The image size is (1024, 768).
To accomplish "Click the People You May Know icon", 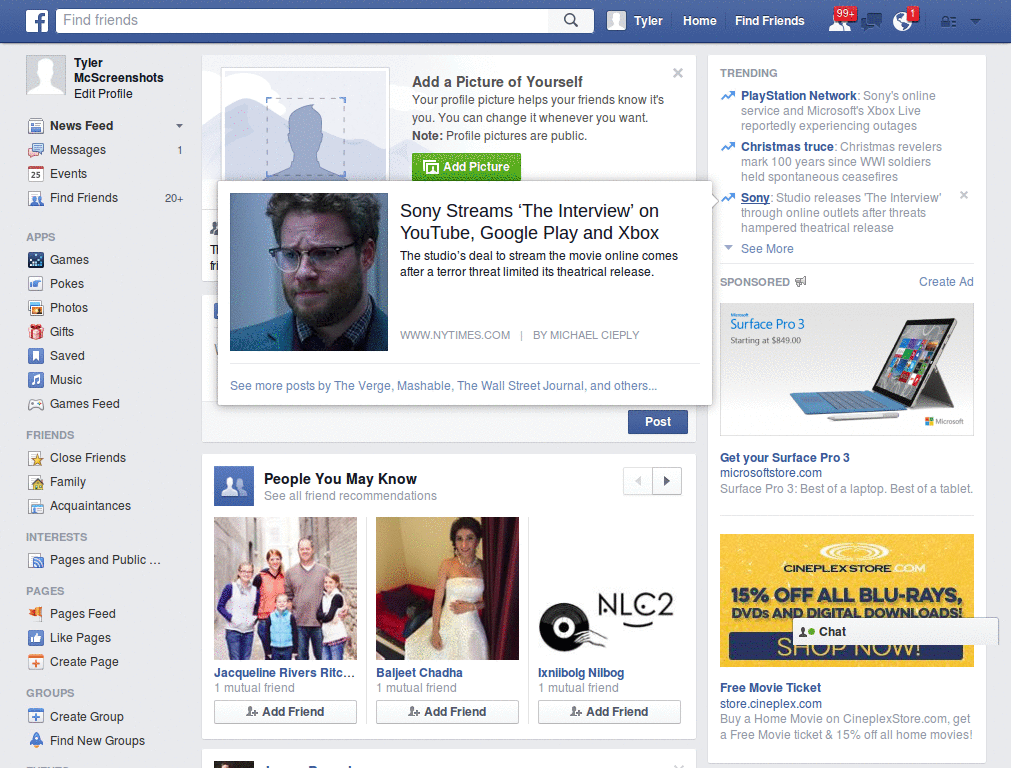I will pos(234,486).
